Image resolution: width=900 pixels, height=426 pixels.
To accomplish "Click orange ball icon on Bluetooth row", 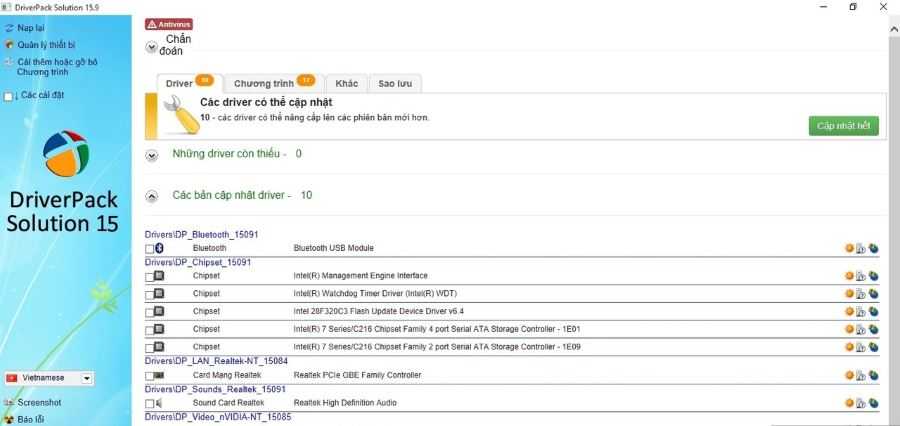I will point(849,248).
